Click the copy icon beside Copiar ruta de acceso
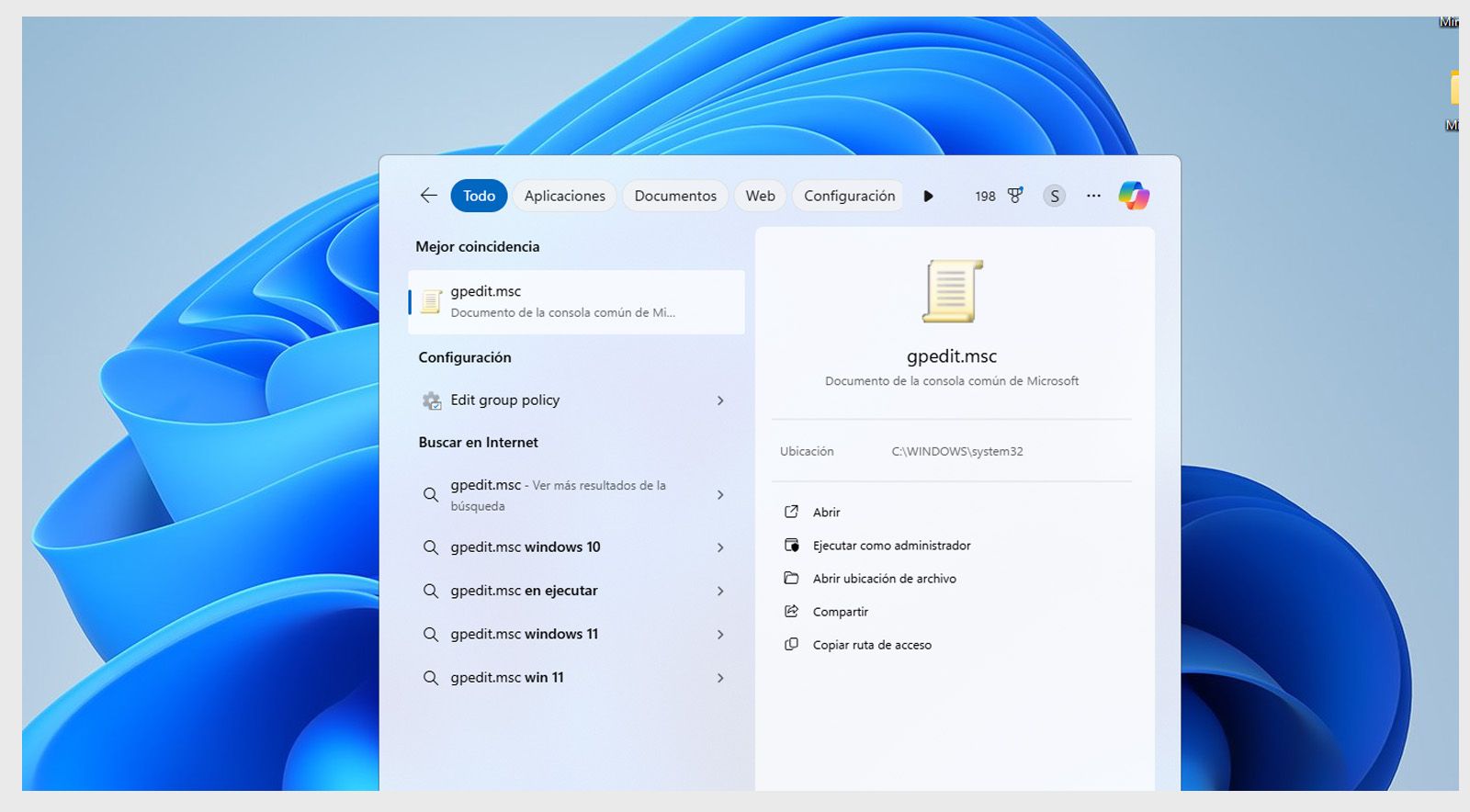Image resolution: width=1470 pixels, height=812 pixels. point(791,644)
